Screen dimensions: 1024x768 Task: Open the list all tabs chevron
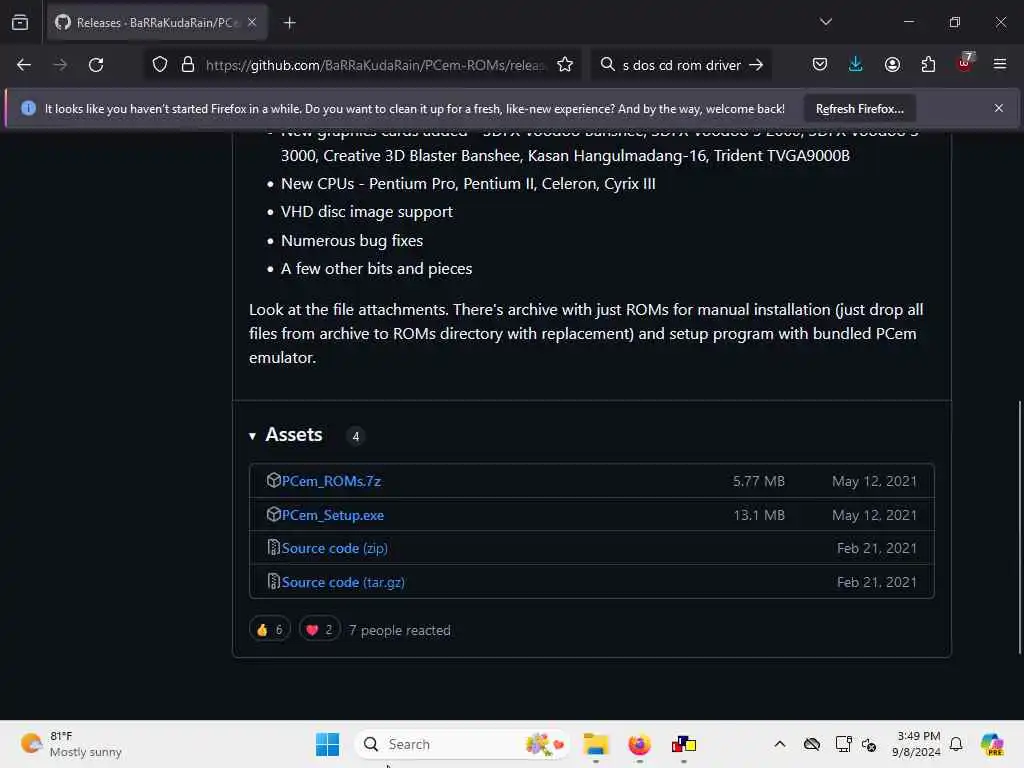(825, 22)
